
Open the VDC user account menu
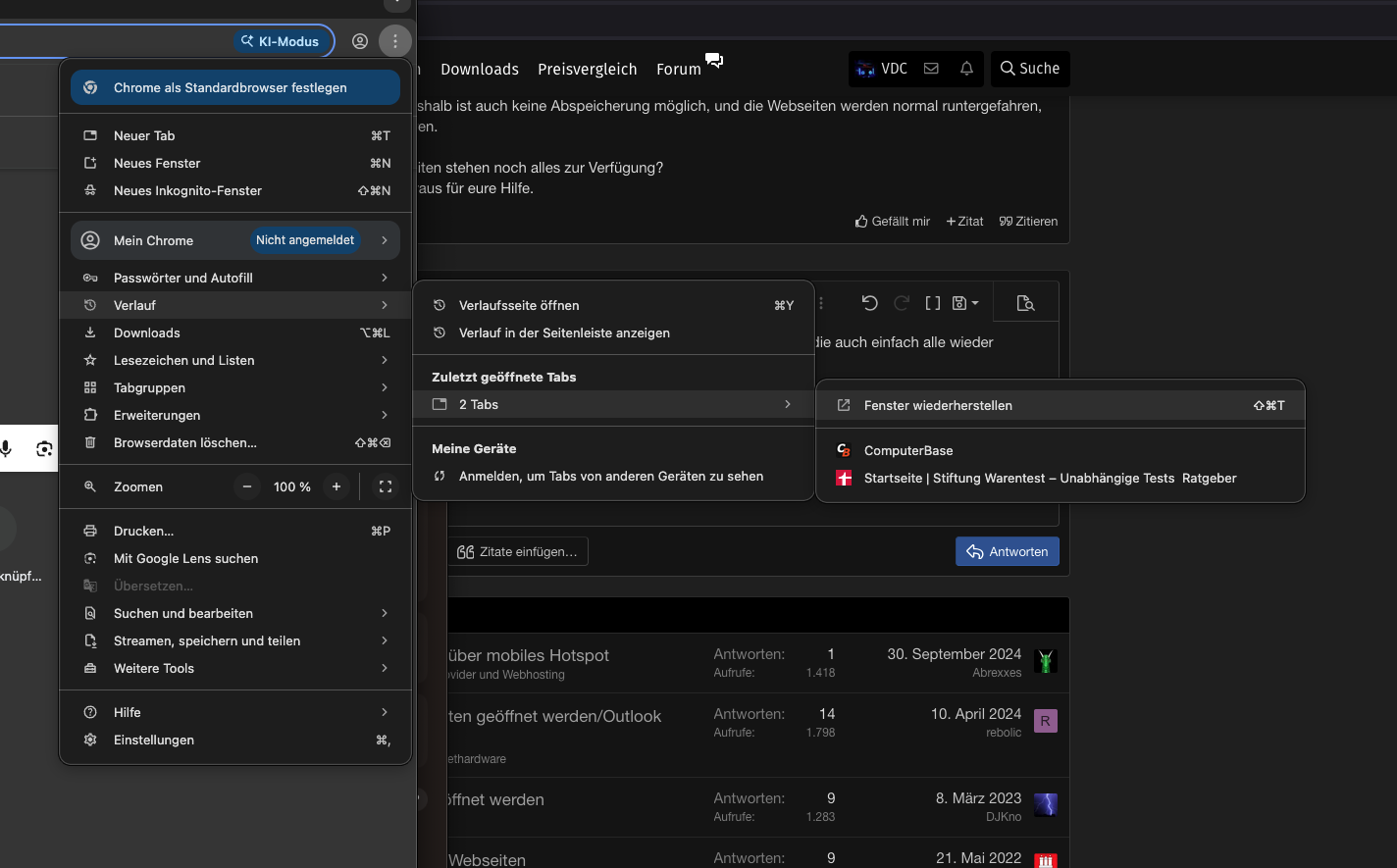tap(882, 69)
